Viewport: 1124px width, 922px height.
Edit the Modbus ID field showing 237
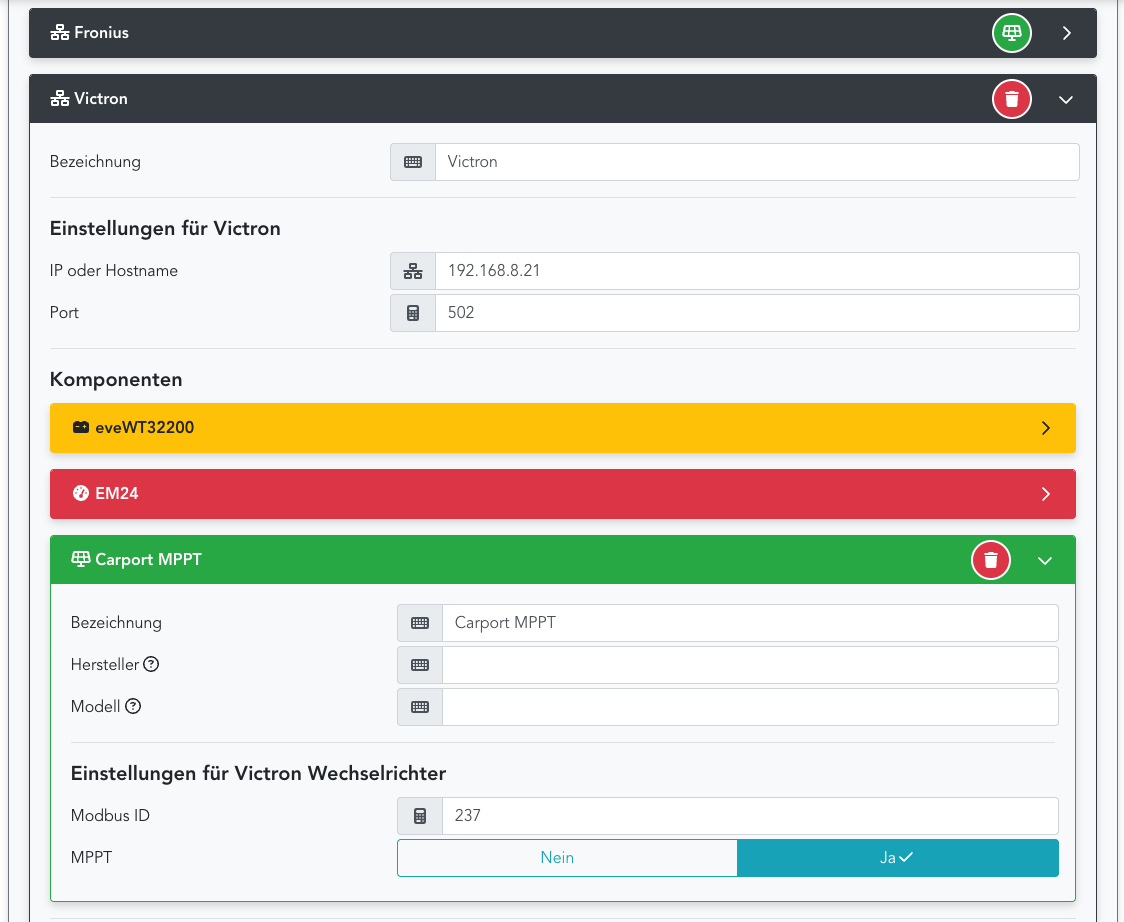point(750,816)
